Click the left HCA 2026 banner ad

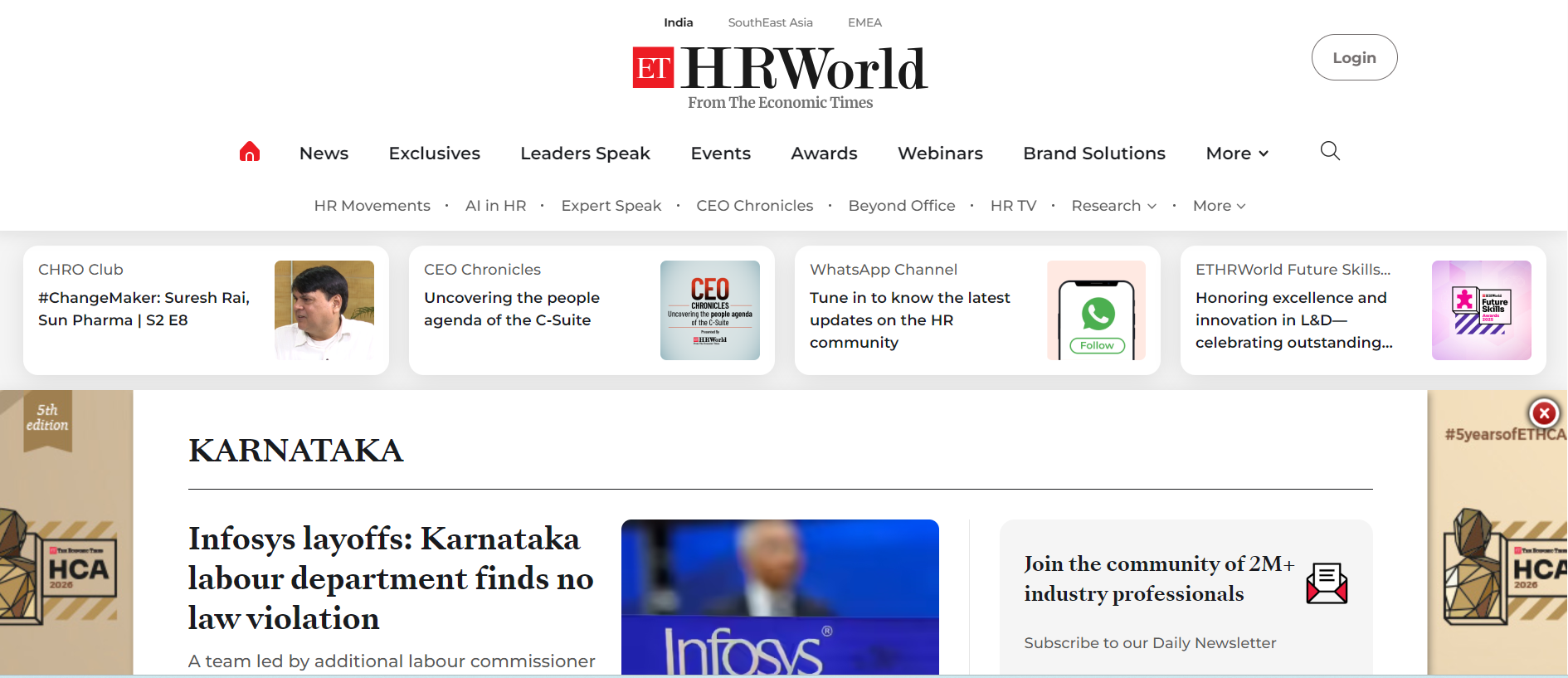pos(66,532)
